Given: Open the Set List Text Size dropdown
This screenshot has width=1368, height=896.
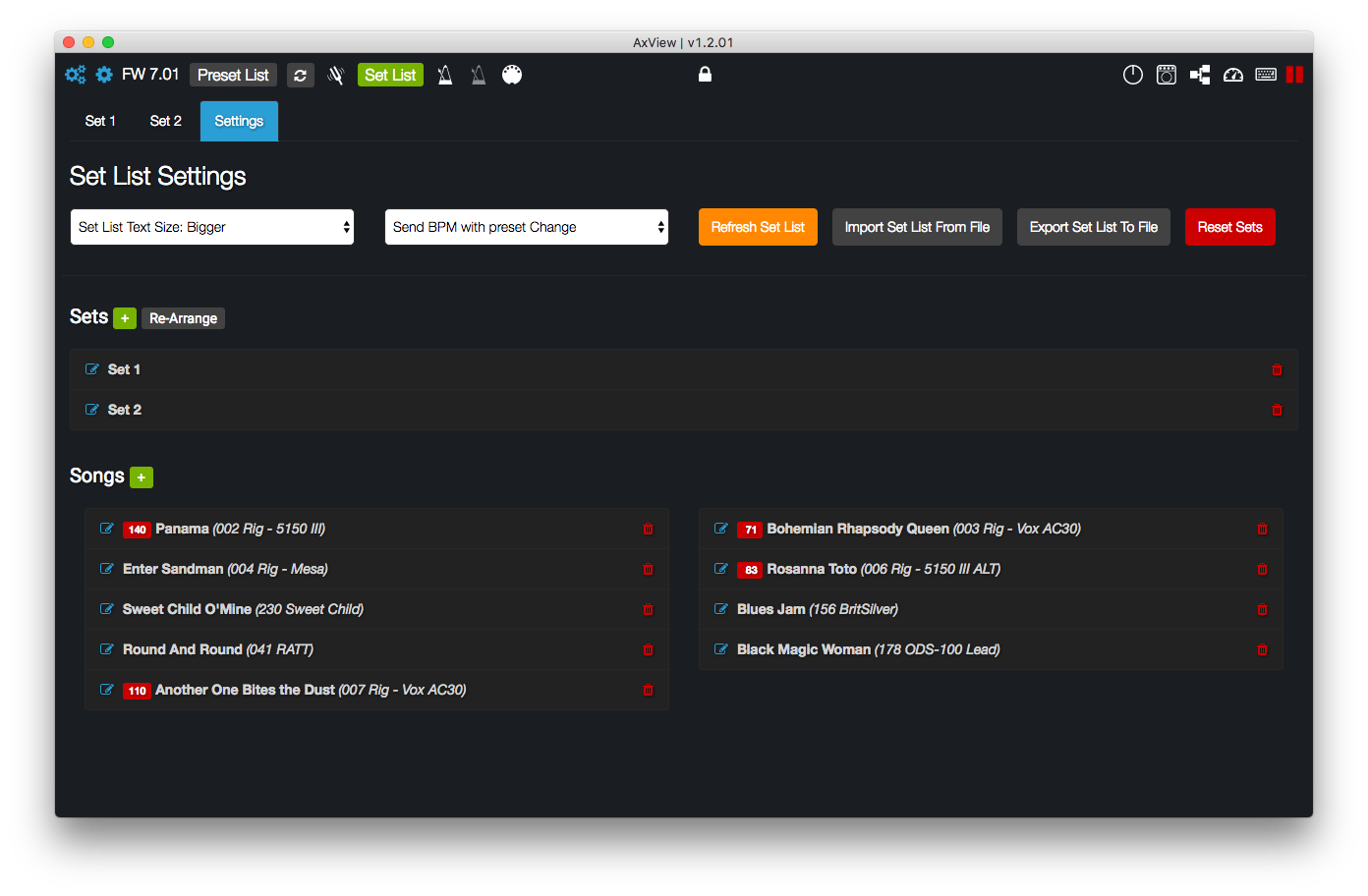Looking at the screenshot, I should tap(212, 227).
